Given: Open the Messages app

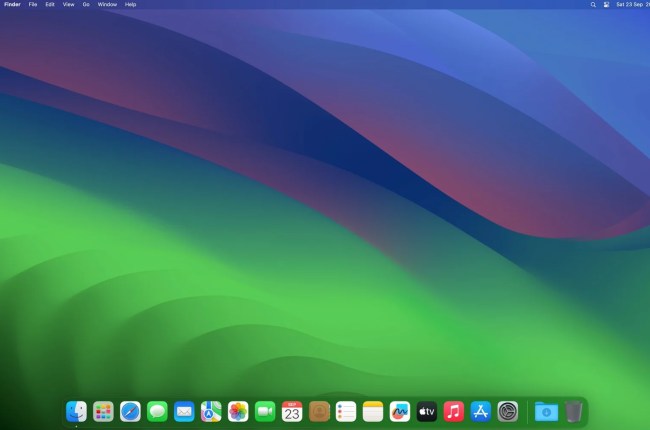Looking at the screenshot, I should pyautogui.click(x=157, y=411).
